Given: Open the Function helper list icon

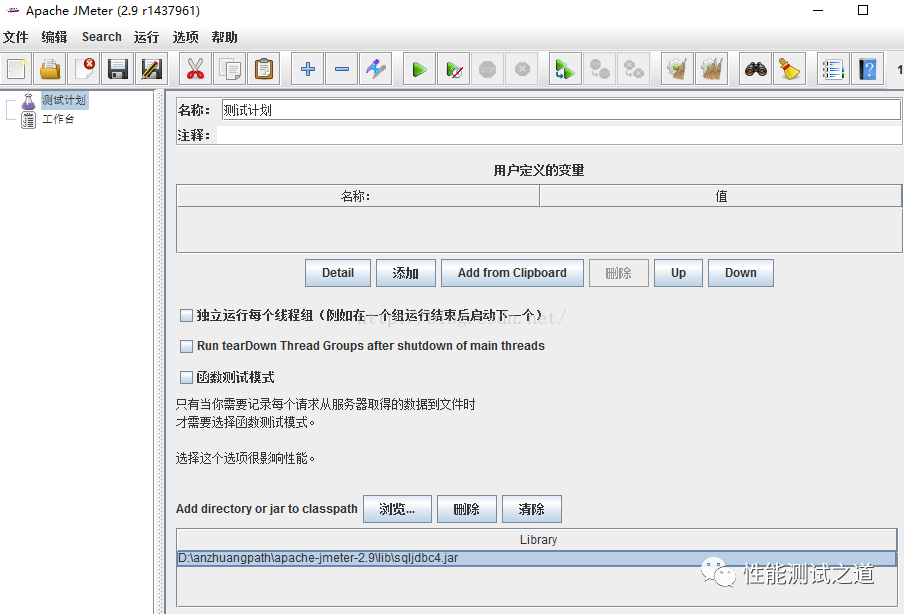Looking at the screenshot, I should [833, 69].
